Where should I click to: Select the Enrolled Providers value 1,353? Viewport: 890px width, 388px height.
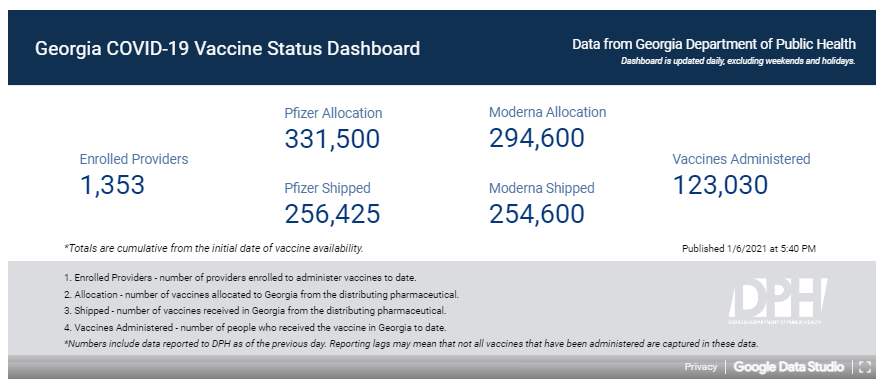pyautogui.click(x=112, y=185)
